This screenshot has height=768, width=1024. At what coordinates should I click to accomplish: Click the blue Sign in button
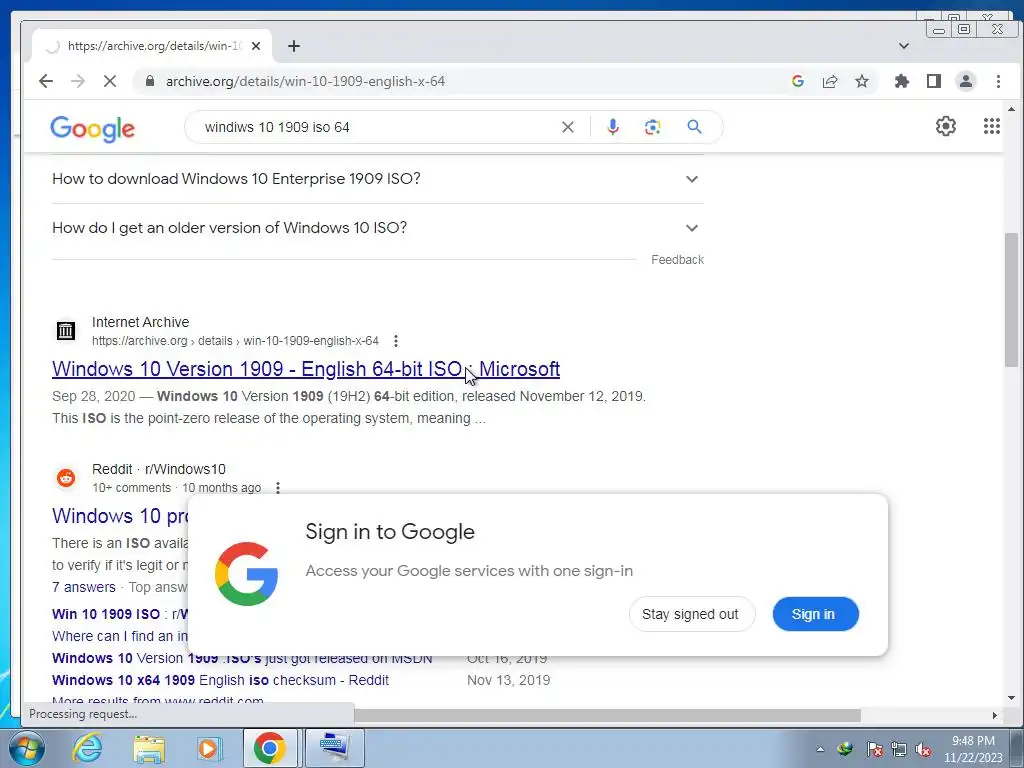[815, 614]
